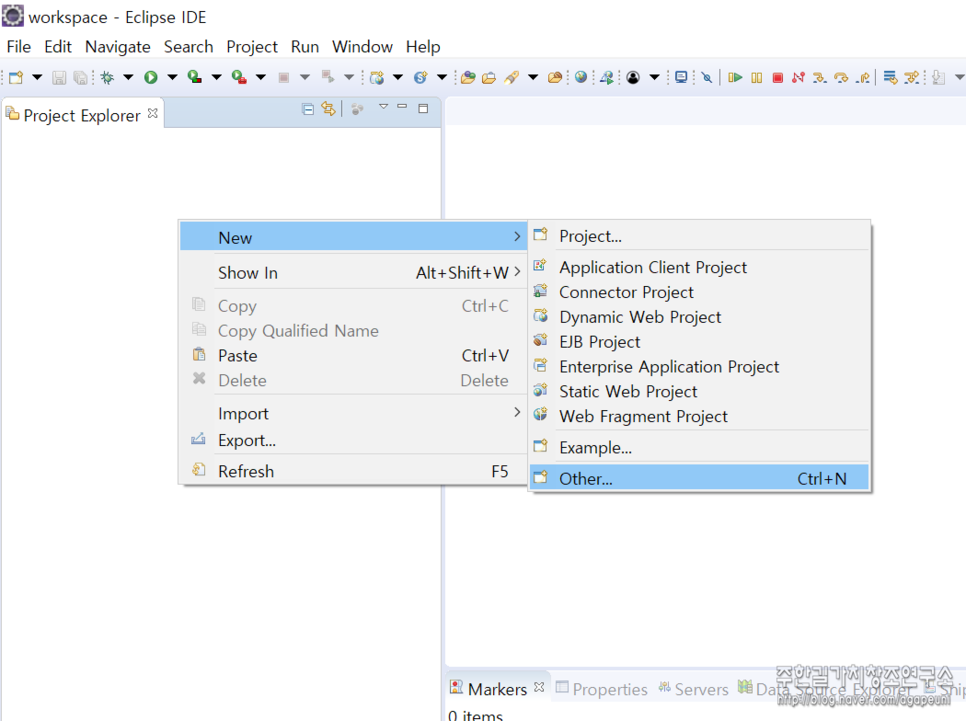Expand the Import submenu
Viewport: 966px width, 721px height.
[x=353, y=413]
